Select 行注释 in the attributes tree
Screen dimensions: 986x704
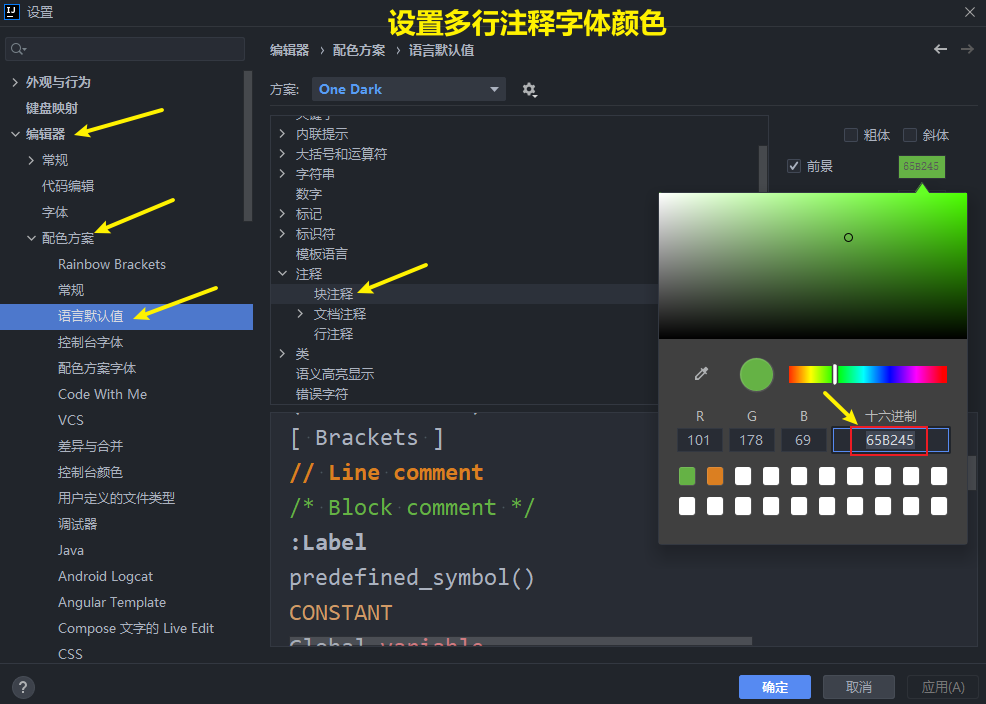[x=333, y=334]
